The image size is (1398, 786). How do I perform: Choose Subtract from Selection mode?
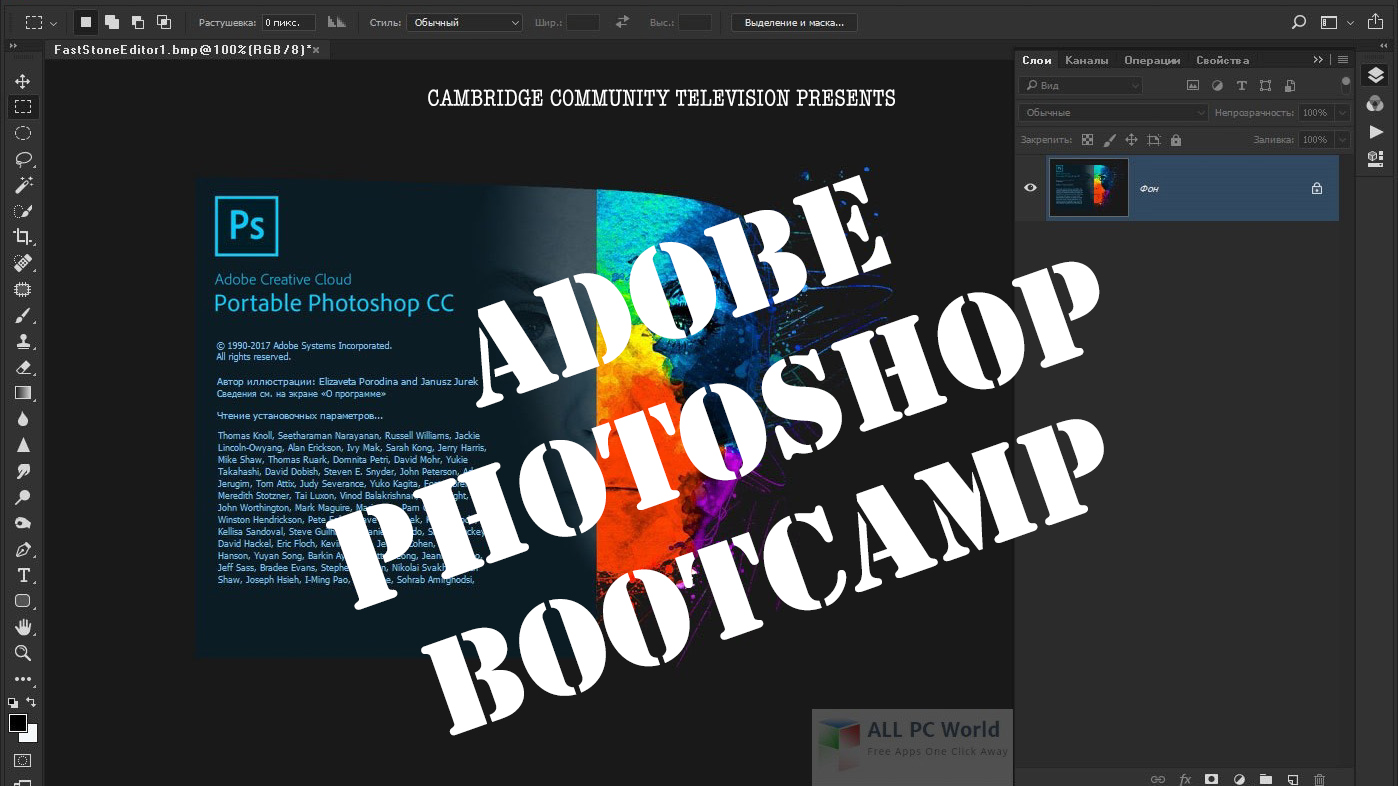point(138,21)
